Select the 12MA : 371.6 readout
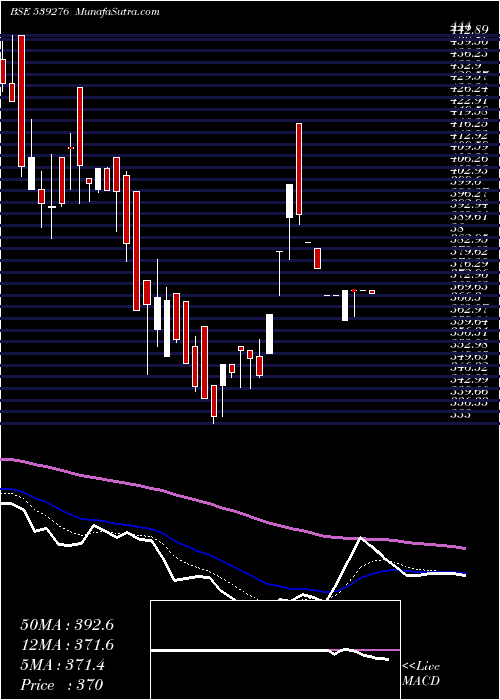The image size is (500, 700). tap(67, 645)
